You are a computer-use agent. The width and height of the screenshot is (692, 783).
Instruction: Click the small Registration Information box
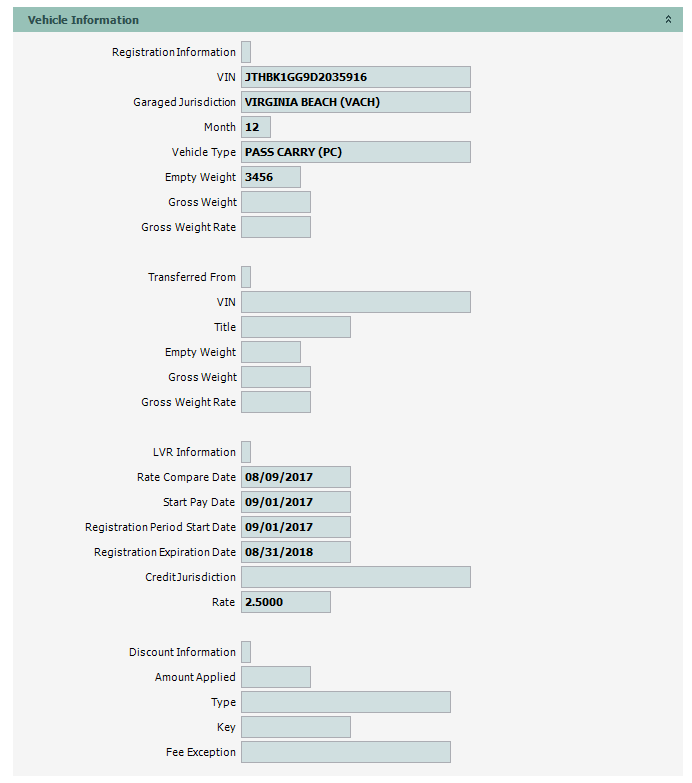tap(246, 52)
